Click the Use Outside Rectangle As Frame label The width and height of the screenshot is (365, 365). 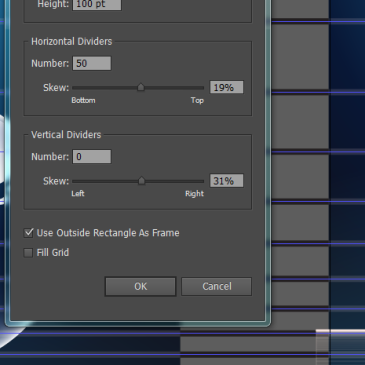[x=108, y=233]
